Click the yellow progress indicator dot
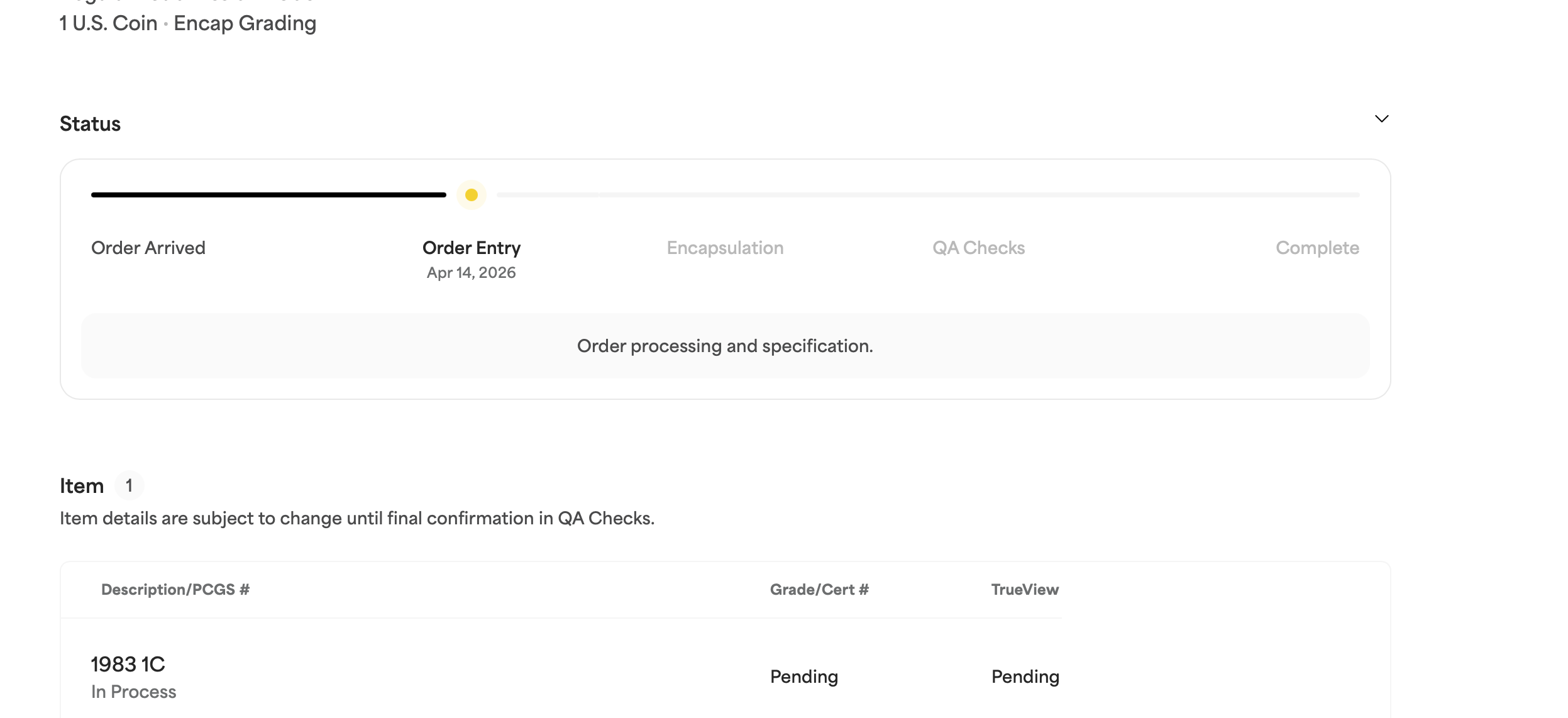The width and height of the screenshot is (1568, 718). tap(472, 195)
